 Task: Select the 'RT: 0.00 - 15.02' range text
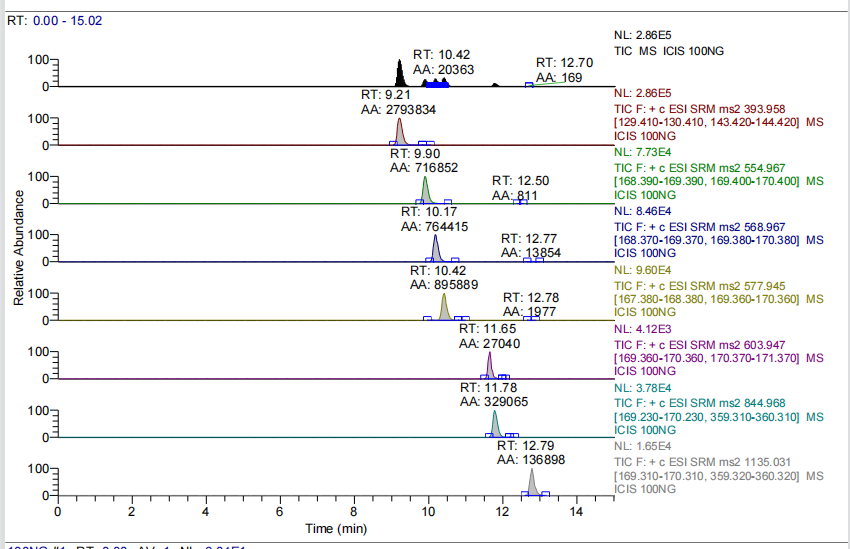point(54,21)
